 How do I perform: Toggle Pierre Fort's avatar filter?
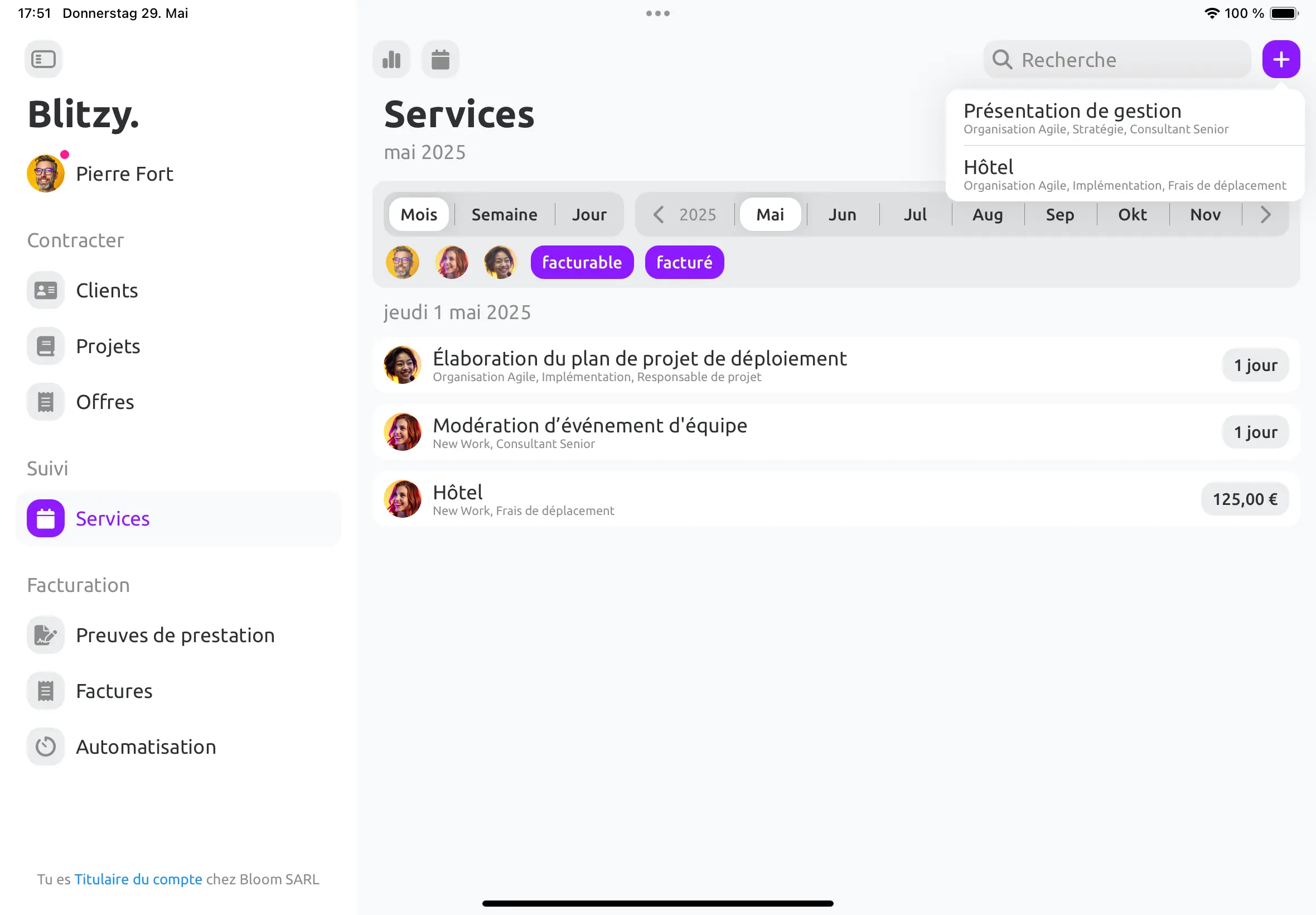pos(402,262)
